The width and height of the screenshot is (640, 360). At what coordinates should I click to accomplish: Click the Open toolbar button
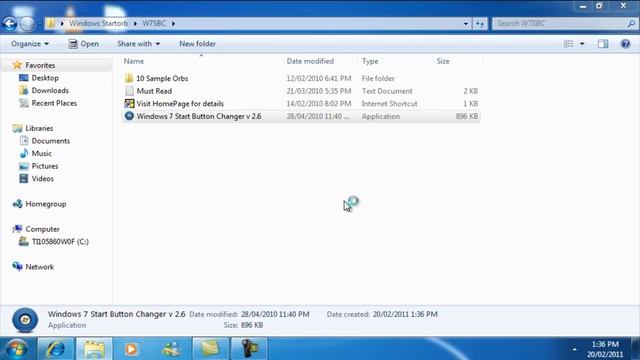84,44
